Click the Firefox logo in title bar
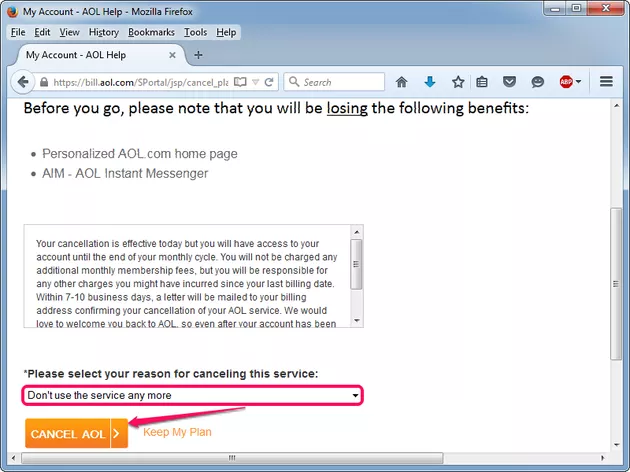The width and height of the screenshot is (630, 472). (x=13, y=12)
